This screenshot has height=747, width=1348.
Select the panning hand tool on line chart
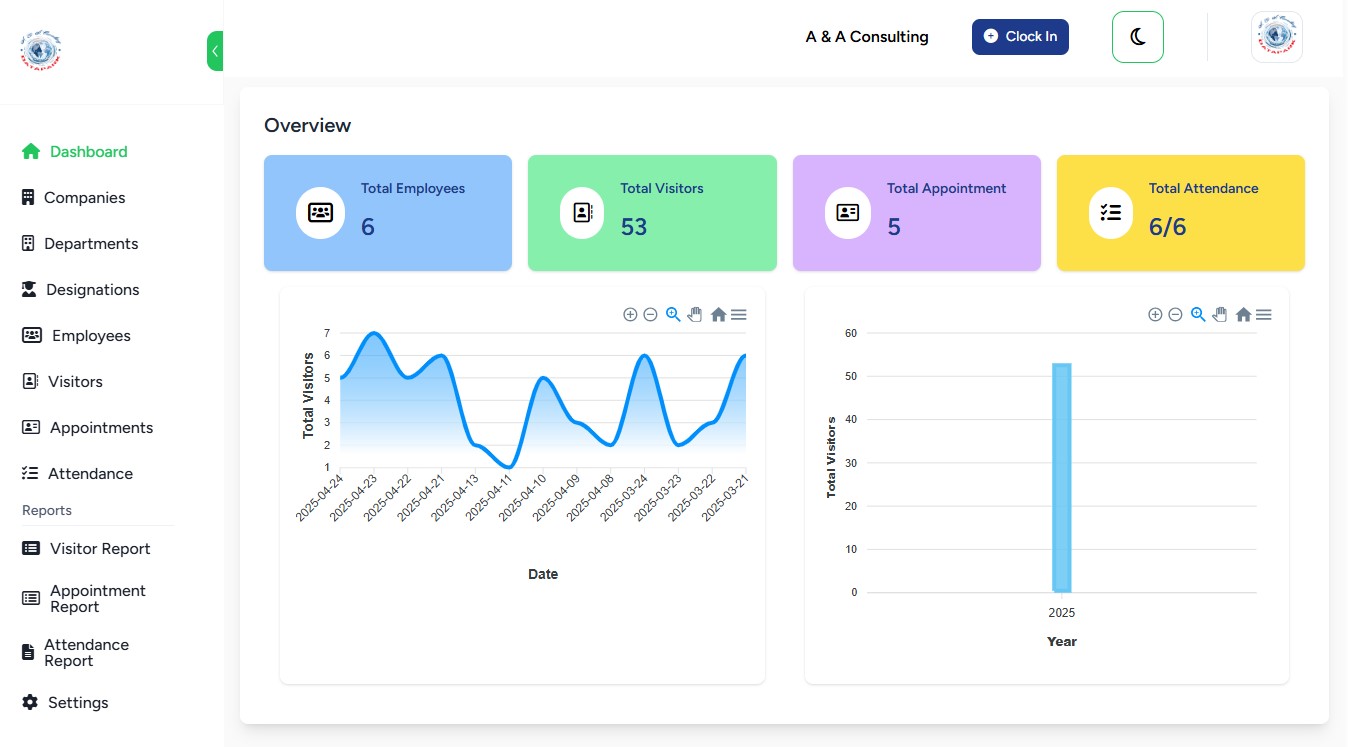pos(695,315)
